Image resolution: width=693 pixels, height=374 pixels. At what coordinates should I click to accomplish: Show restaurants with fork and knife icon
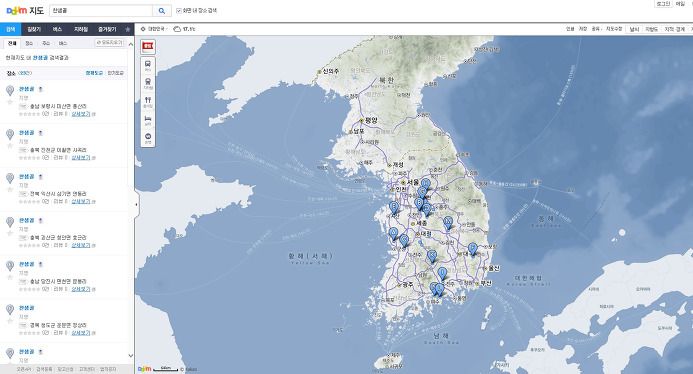tap(148, 102)
